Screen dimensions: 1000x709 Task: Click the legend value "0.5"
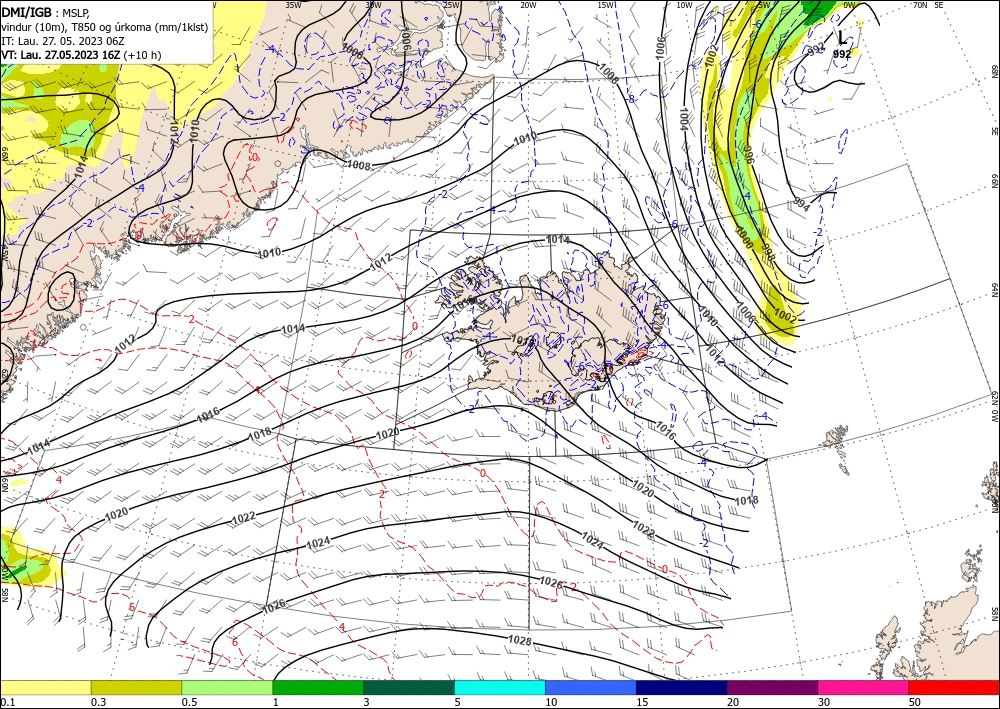pyautogui.click(x=189, y=702)
